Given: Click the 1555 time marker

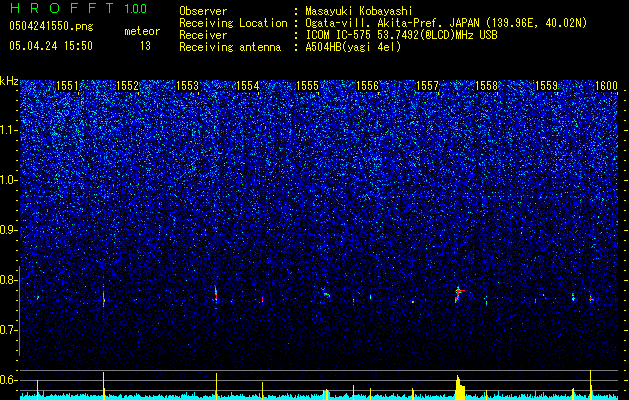Looking at the screenshot, I should point(307,86).
